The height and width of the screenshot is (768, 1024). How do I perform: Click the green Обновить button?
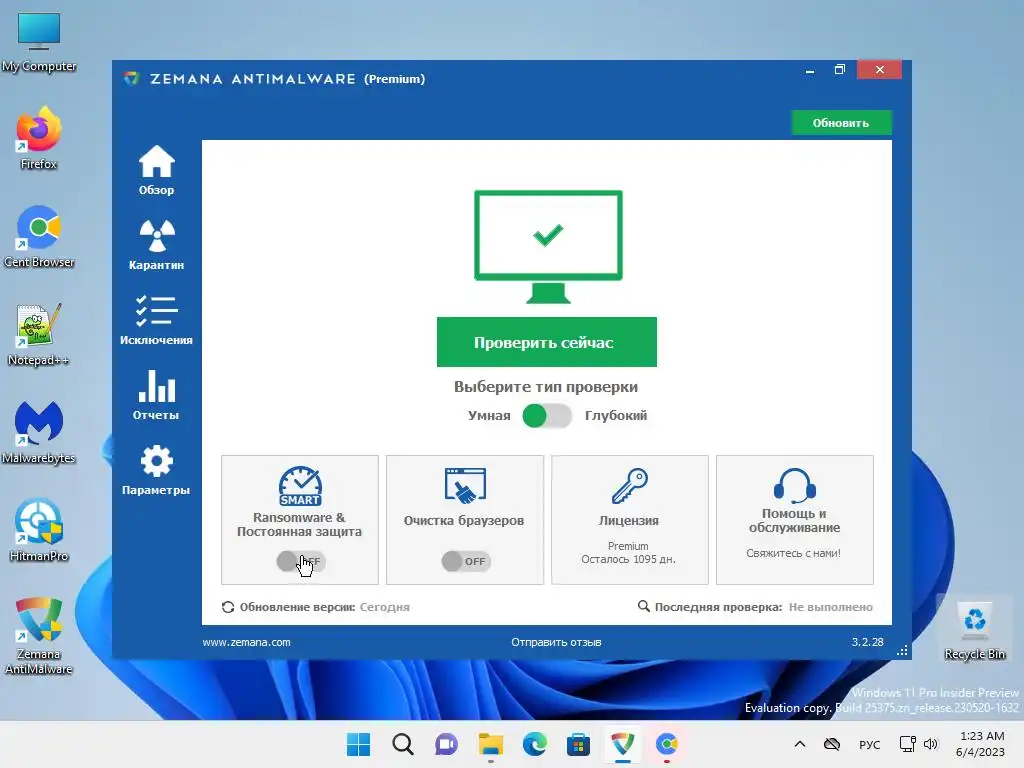pos(841,123)
